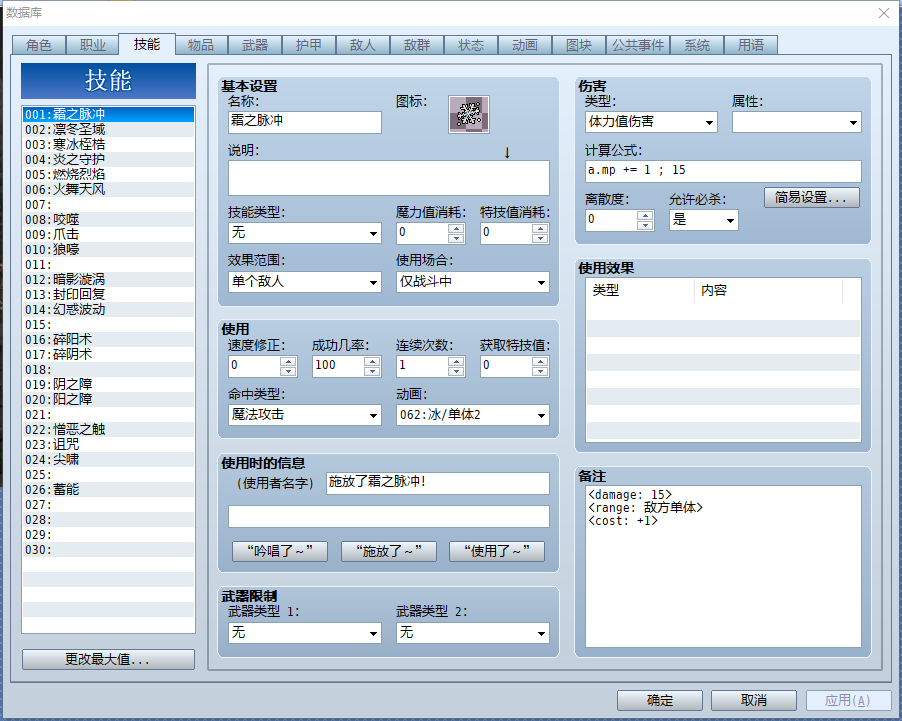Viewport: 902px width, 721px height.
Task: Click the 计算公式 formula field
Action: 723,171
